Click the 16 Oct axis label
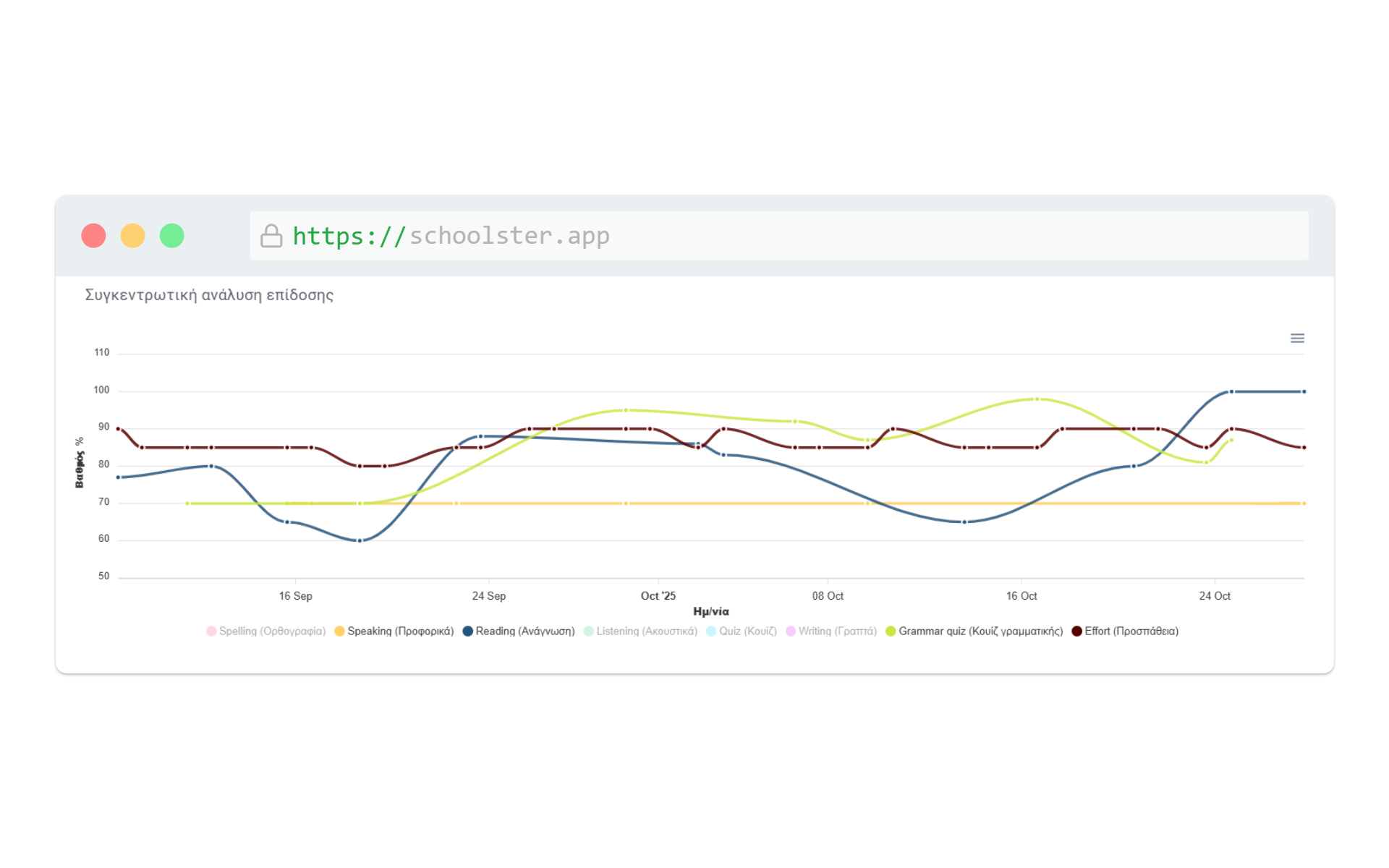 coord(1021,596)
